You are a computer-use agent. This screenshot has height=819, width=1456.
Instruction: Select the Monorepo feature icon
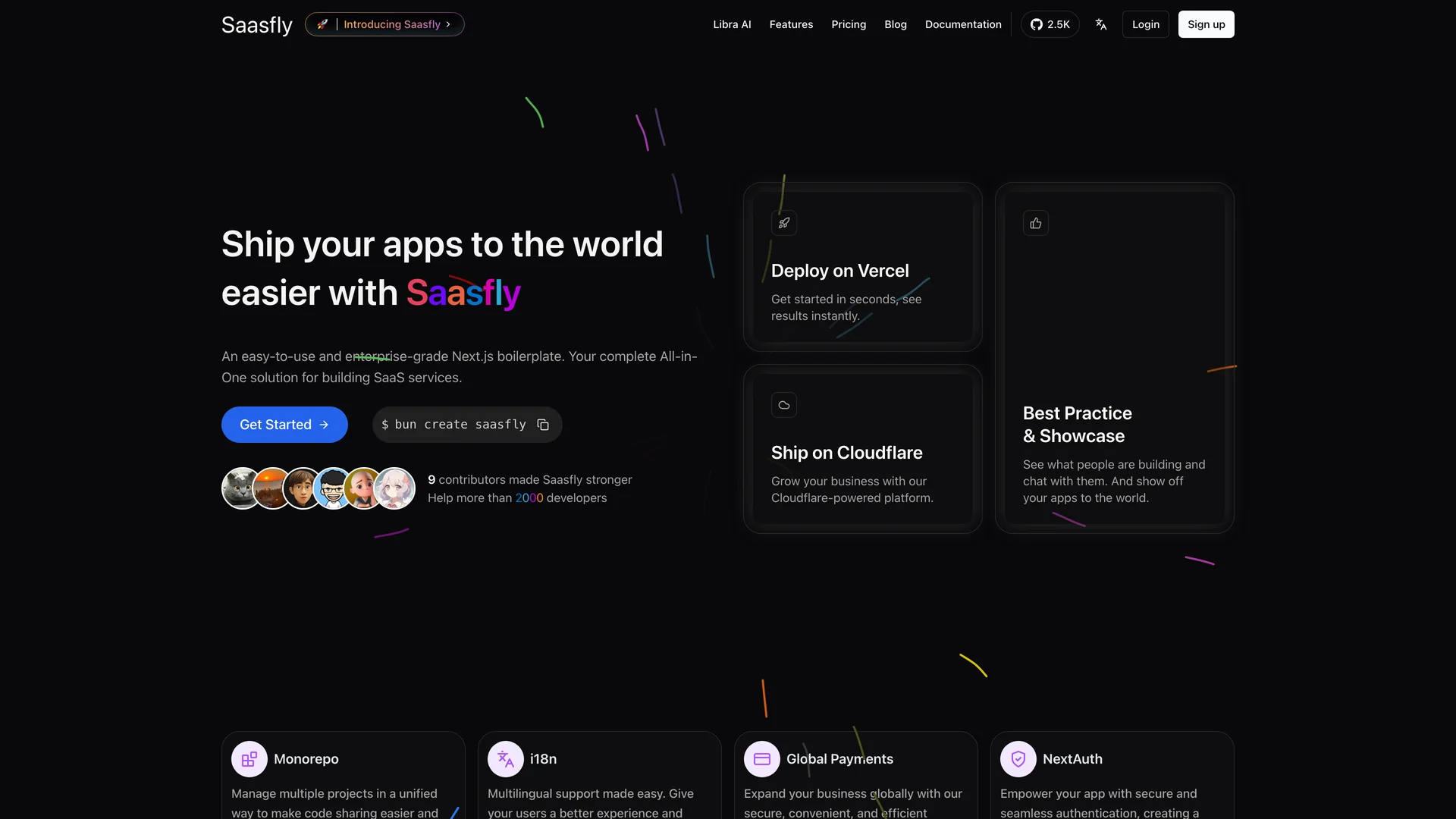[x=248, y=758]
